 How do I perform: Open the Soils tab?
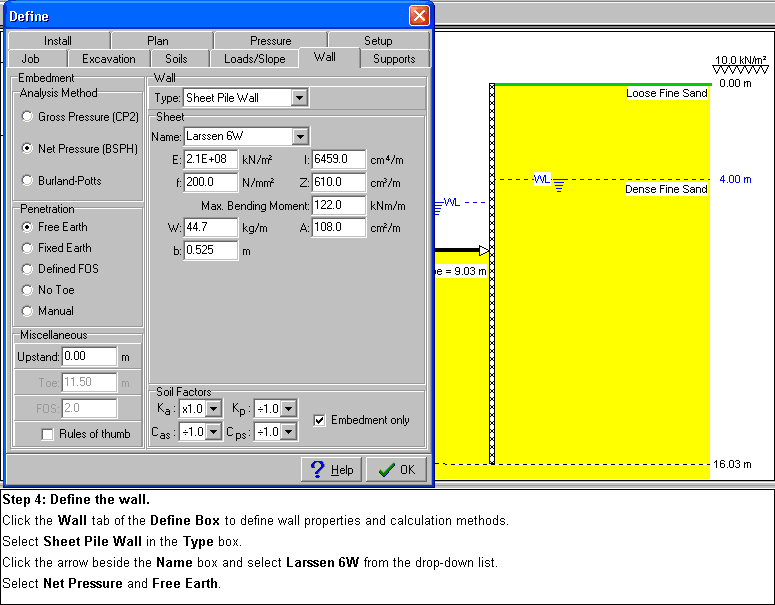[x=176, y=59]
